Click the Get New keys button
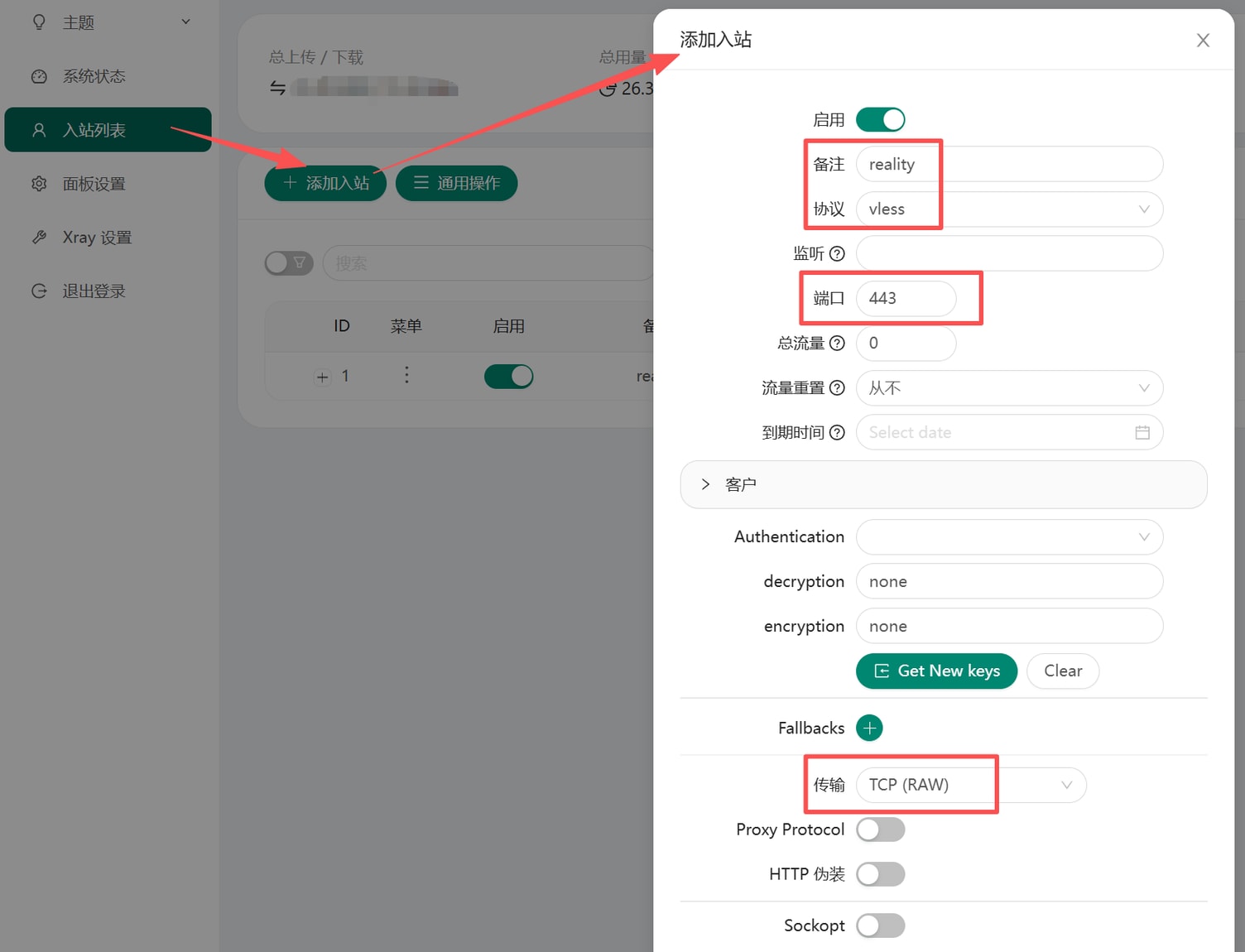The image size is (1245, 952). [936, 671]
